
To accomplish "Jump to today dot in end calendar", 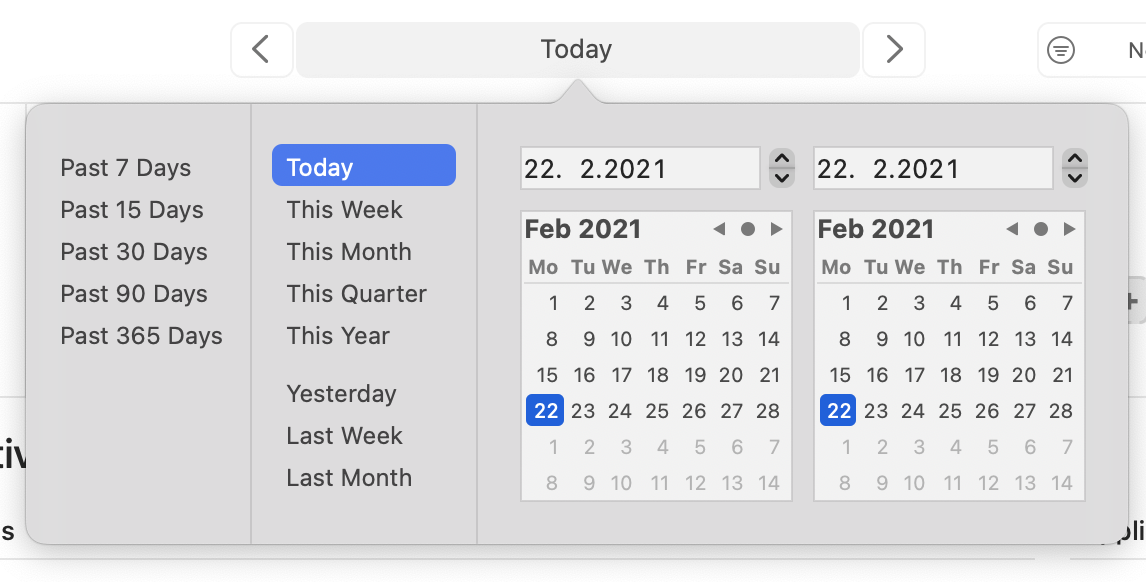I will click(x=1041, y=230).
